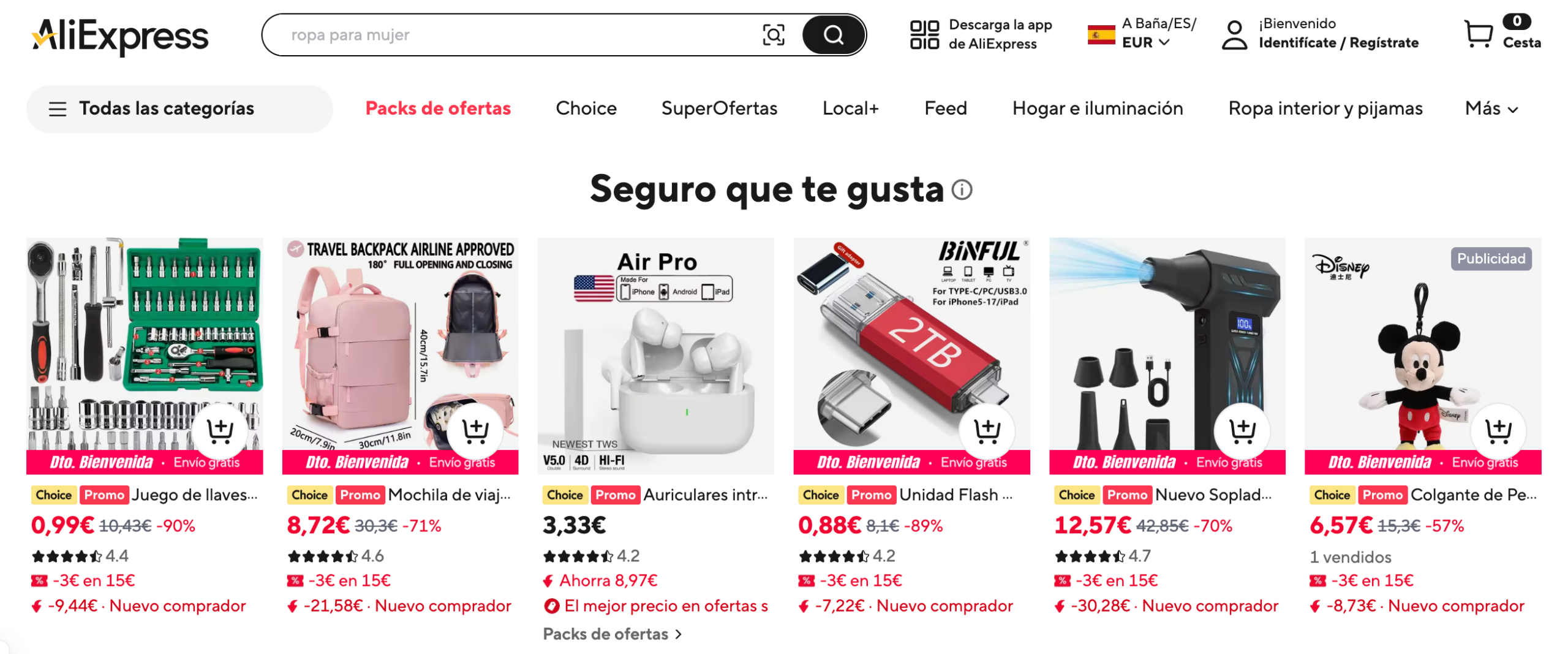The image size is (1568, 654).
Task: Open the Air Pro earbuds product thumbnail
Action: pyautogui.click(x=655, y=356)
